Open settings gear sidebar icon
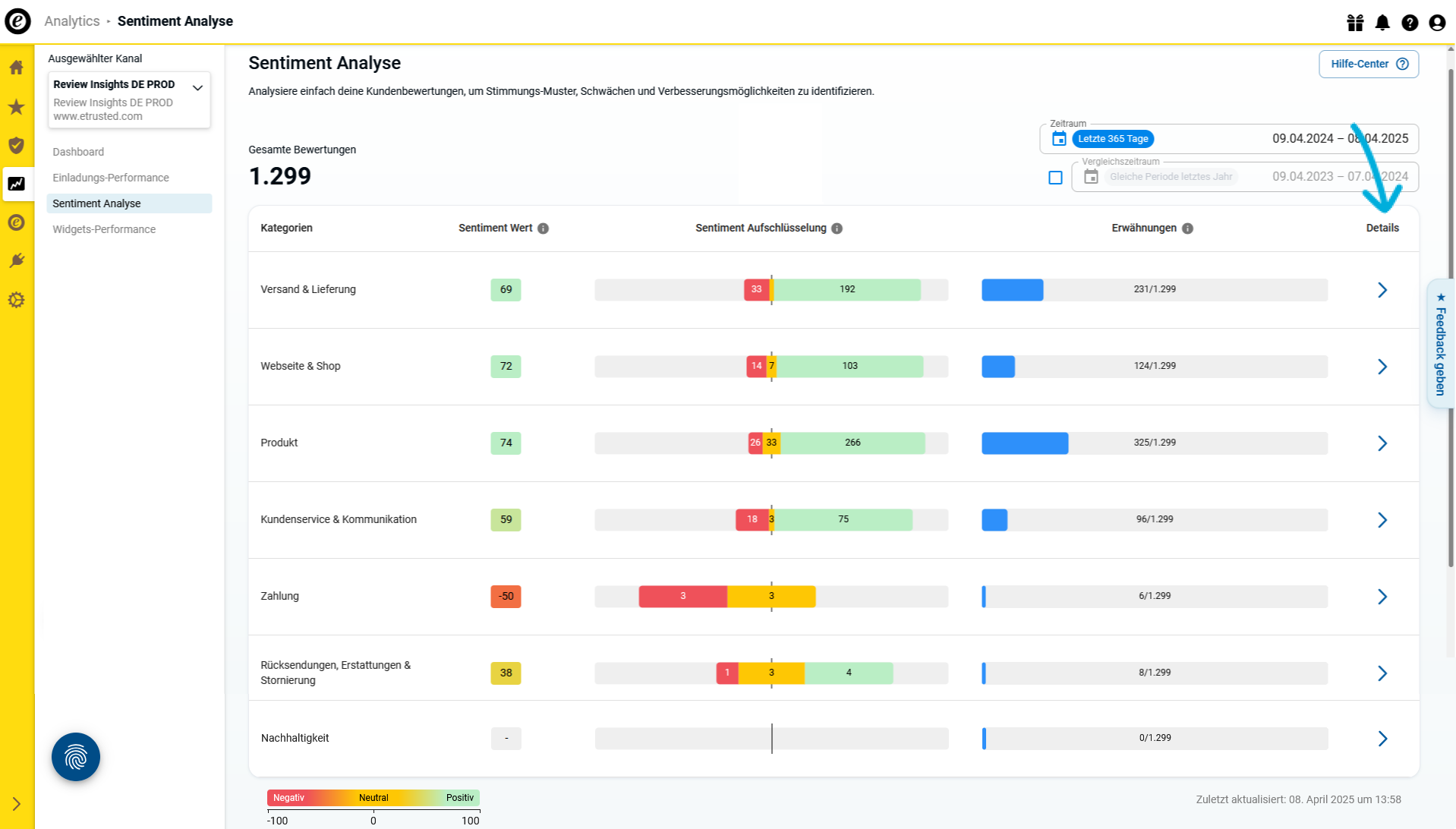Screen dimensions: 1456x829 (17, 300)
